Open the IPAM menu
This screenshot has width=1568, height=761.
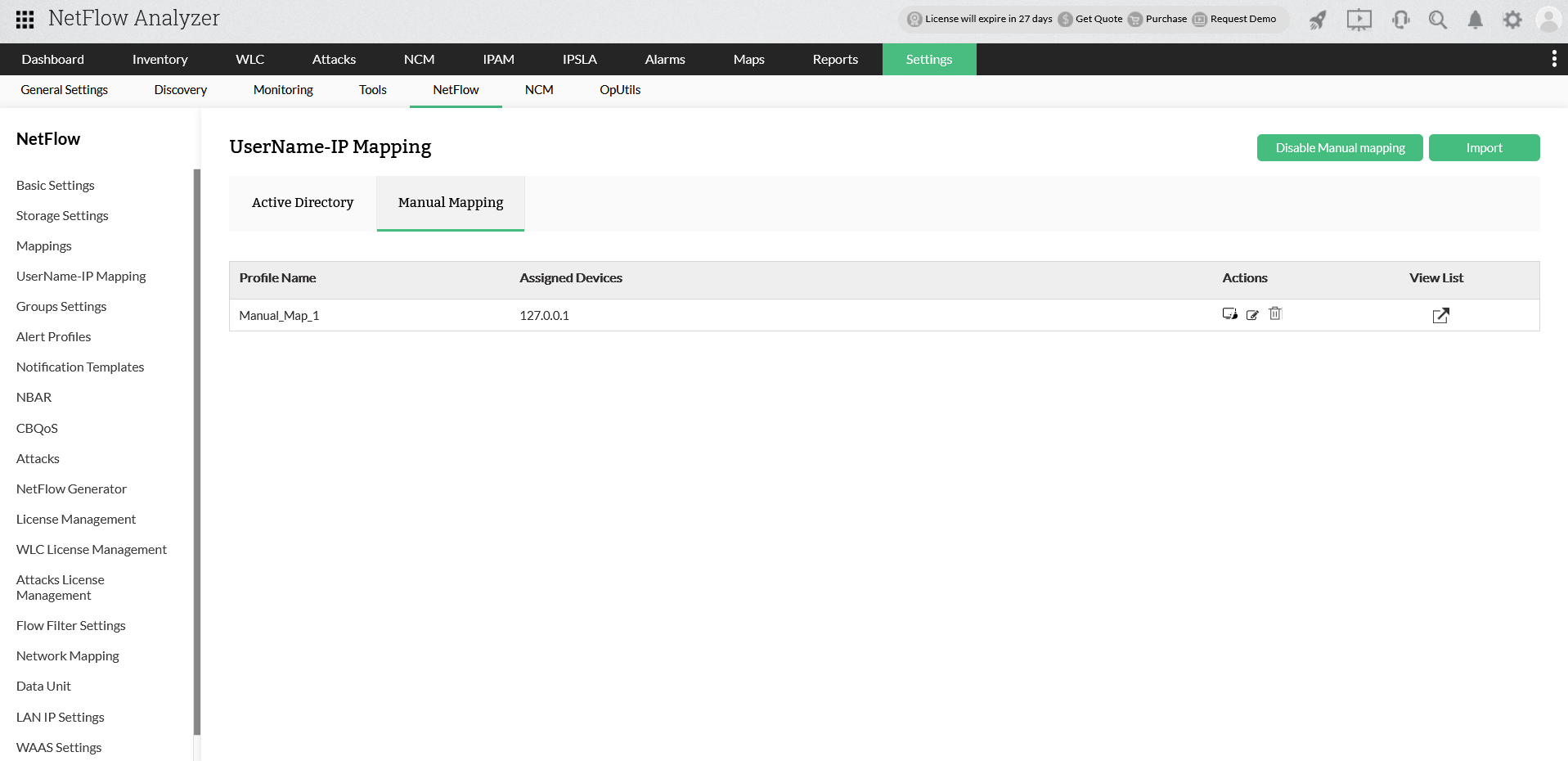coord(499,59)
